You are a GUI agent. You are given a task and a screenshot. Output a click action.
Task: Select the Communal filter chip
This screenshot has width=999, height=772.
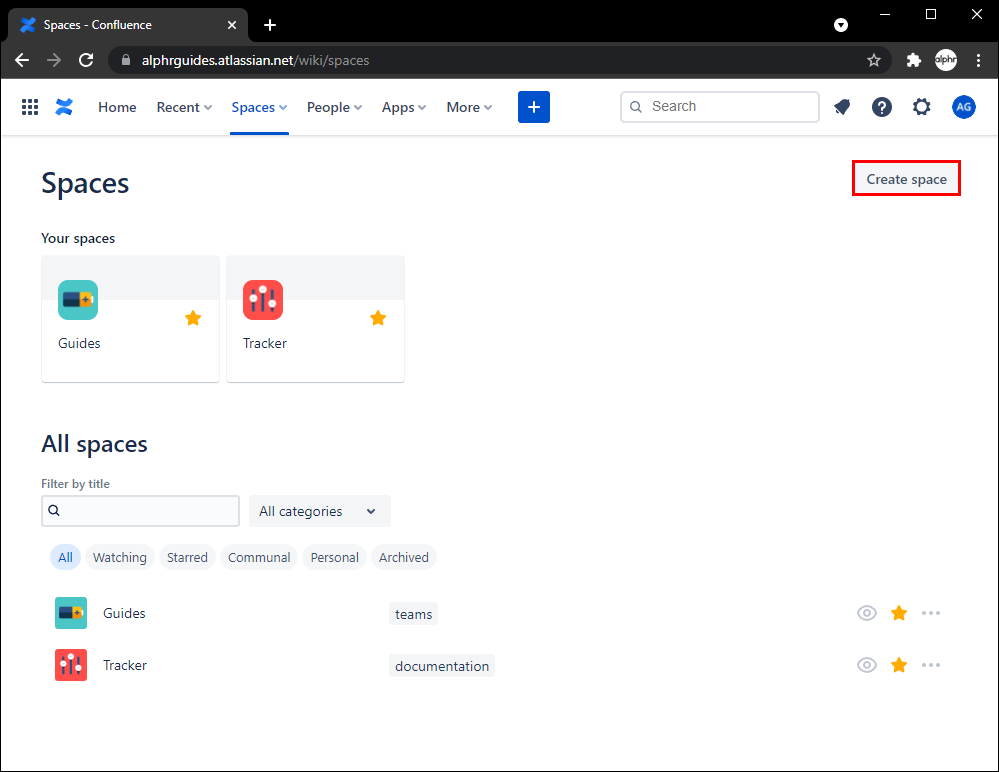coord(259,557)
